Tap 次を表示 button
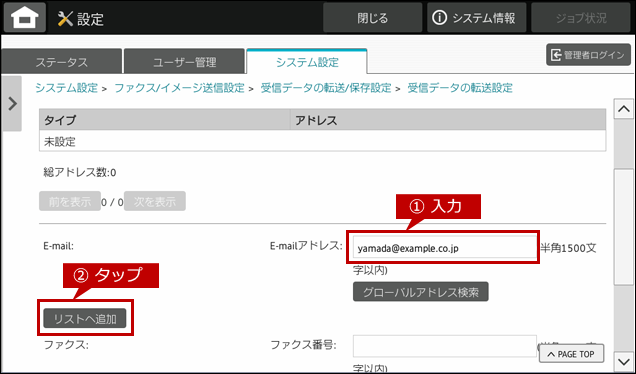 155,201
